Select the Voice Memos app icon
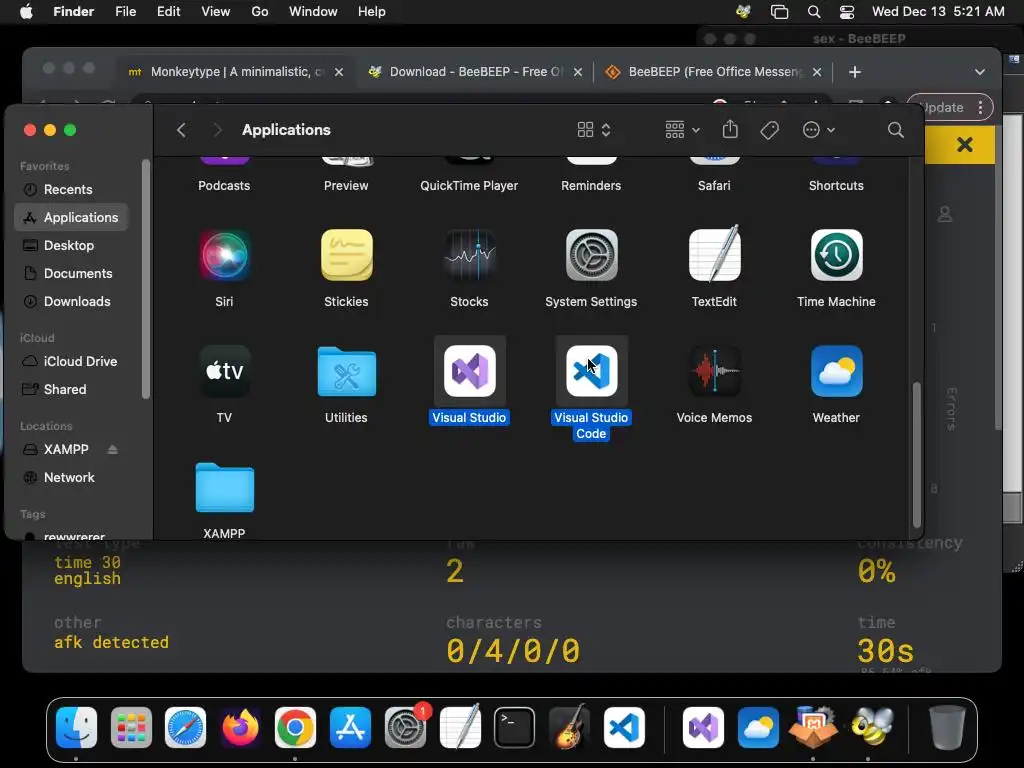Screen dimensions: 1024x768 pos(714,371)
